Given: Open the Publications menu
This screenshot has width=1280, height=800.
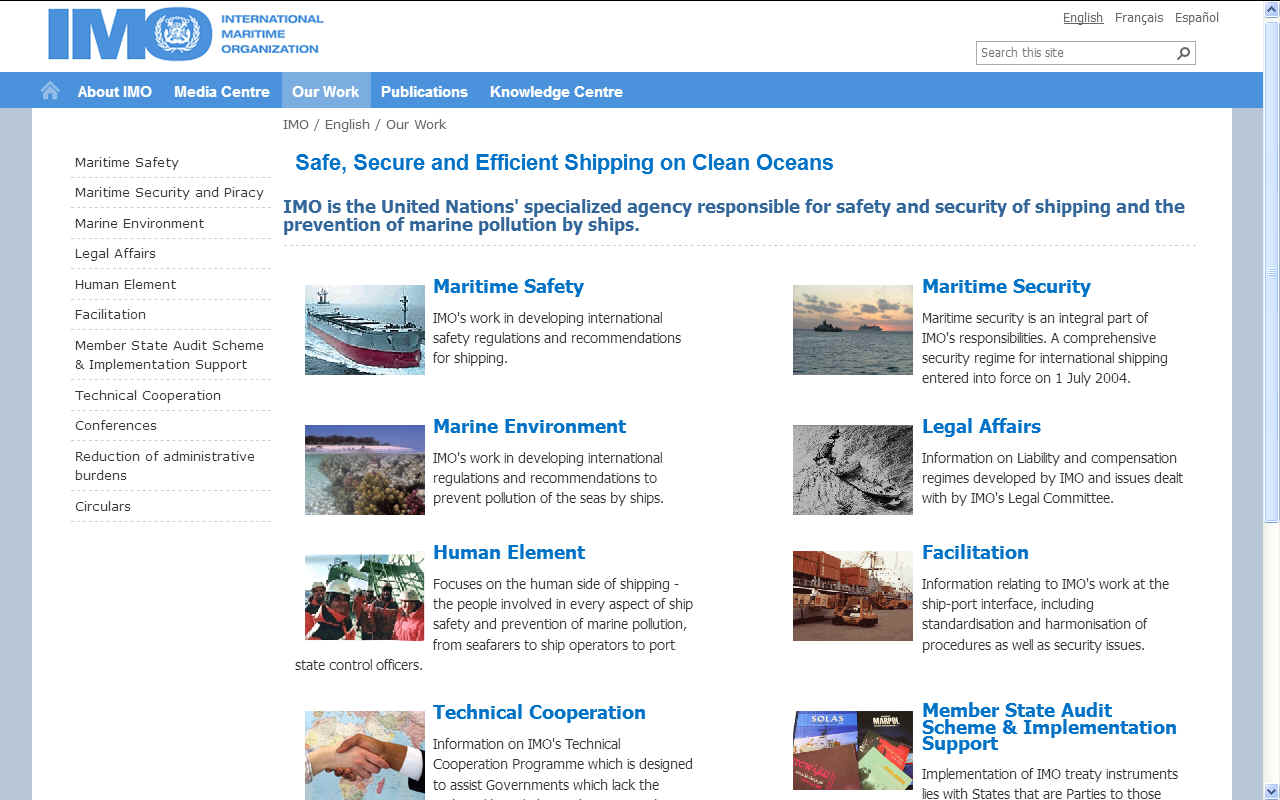Looking at the screenshot, I should click(x=424, y=91).
